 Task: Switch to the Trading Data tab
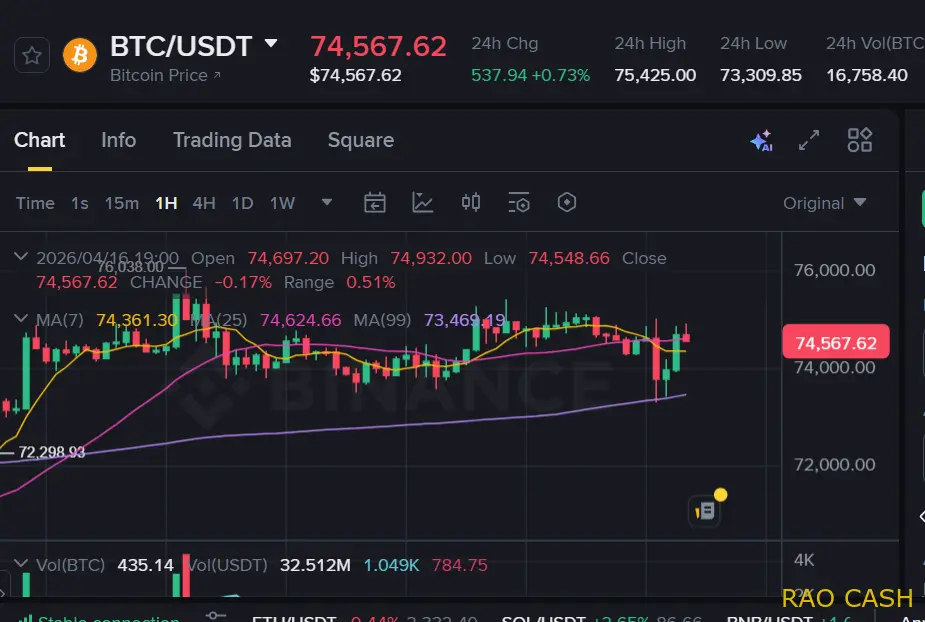click(x=232, y=141)
